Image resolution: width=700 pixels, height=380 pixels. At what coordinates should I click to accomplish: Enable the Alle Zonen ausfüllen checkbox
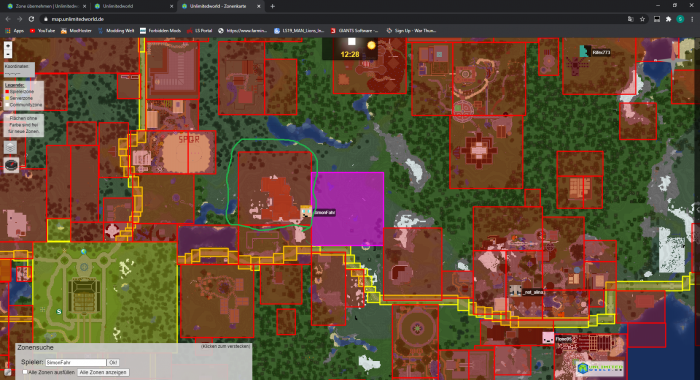(25, 372)
